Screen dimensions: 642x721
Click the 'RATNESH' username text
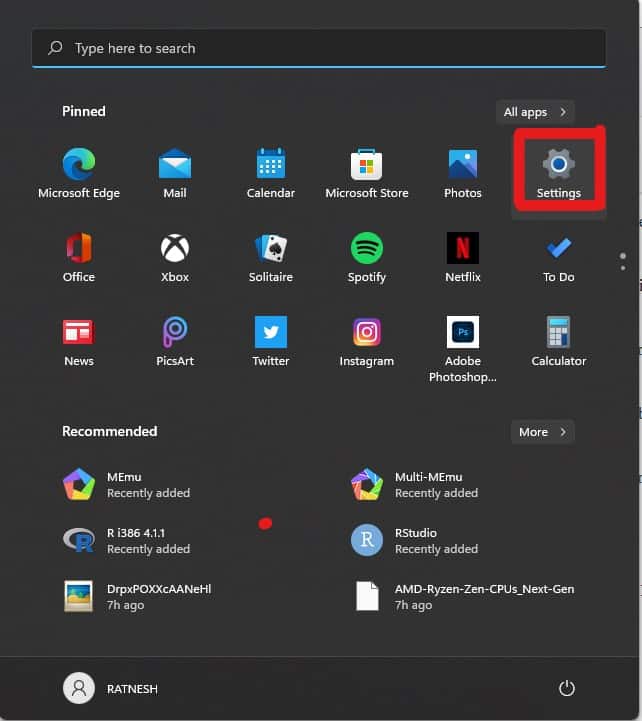pyautogui.click(x=132, y=689)
